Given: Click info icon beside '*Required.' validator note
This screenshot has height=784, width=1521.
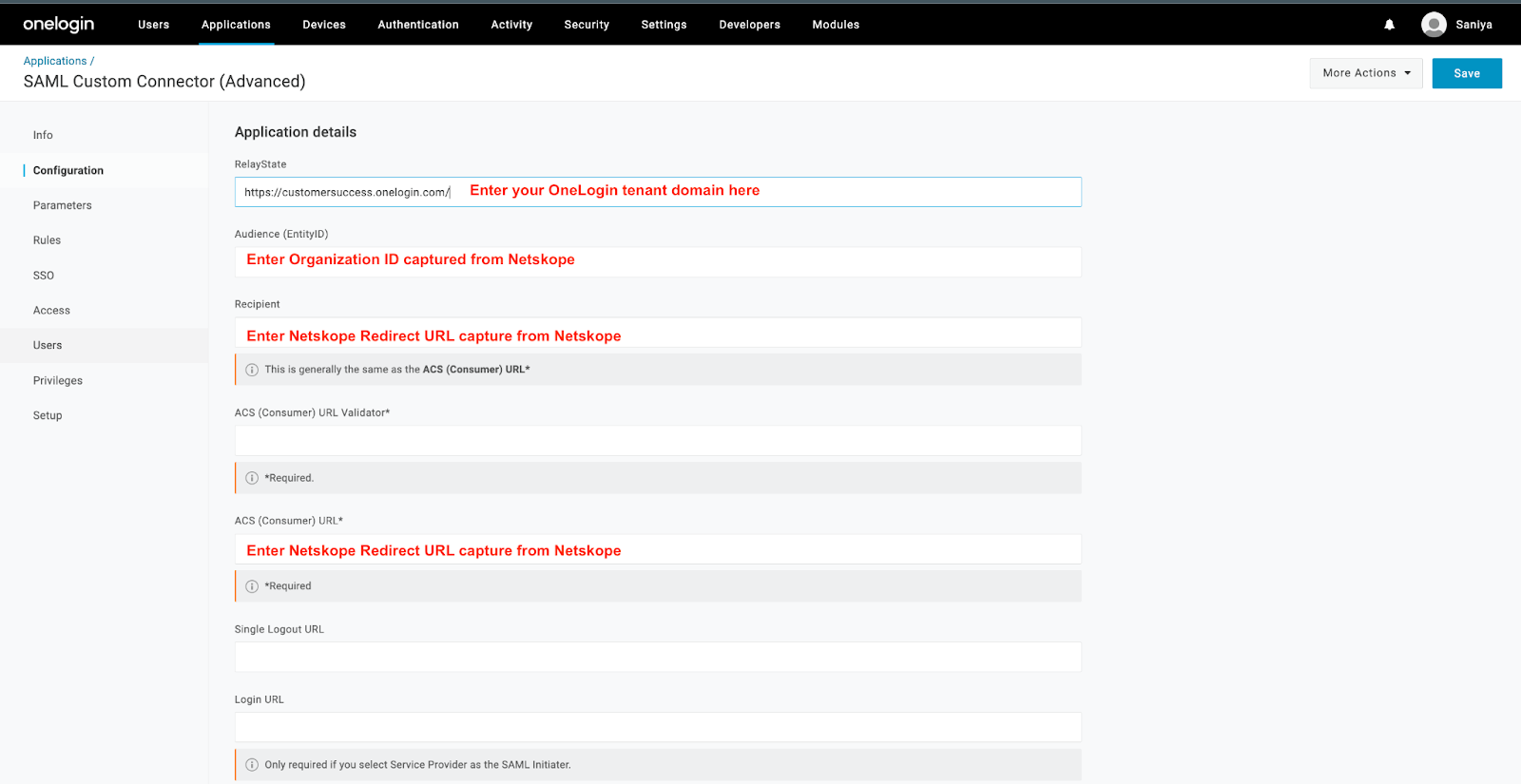Looking at the screenshot, I should point(252,478).
